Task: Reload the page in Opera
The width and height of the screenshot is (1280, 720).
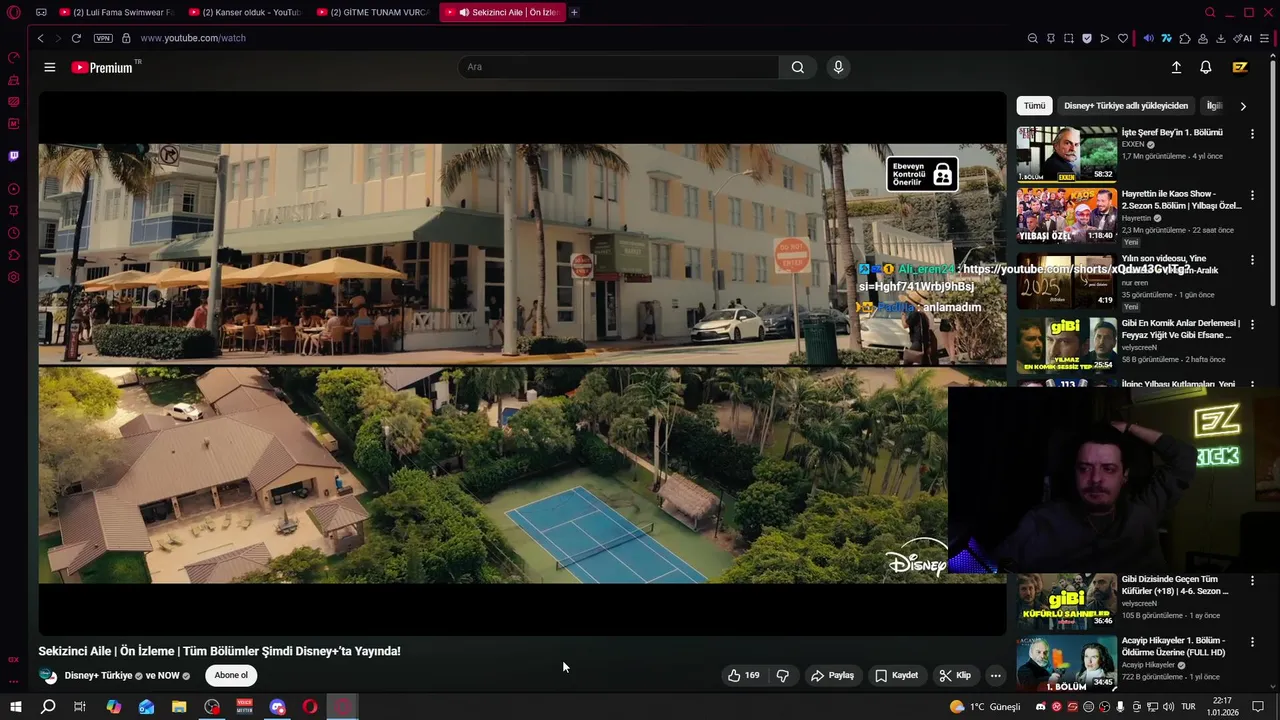Action: click(x=76, y=38)
